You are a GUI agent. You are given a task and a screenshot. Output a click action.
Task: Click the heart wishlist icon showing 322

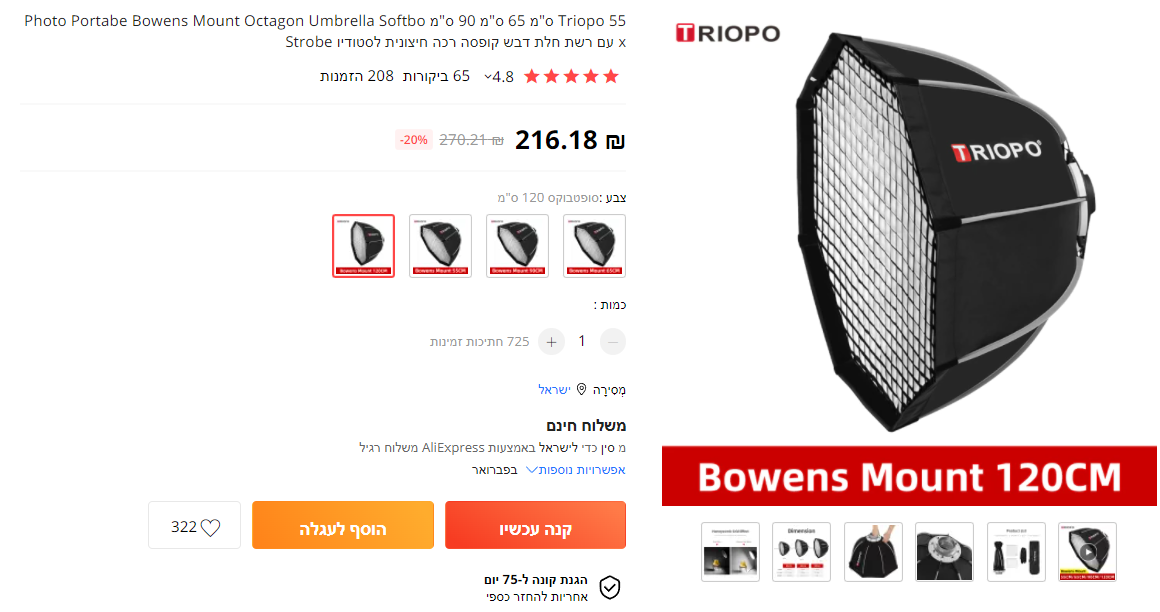[210, 528]
